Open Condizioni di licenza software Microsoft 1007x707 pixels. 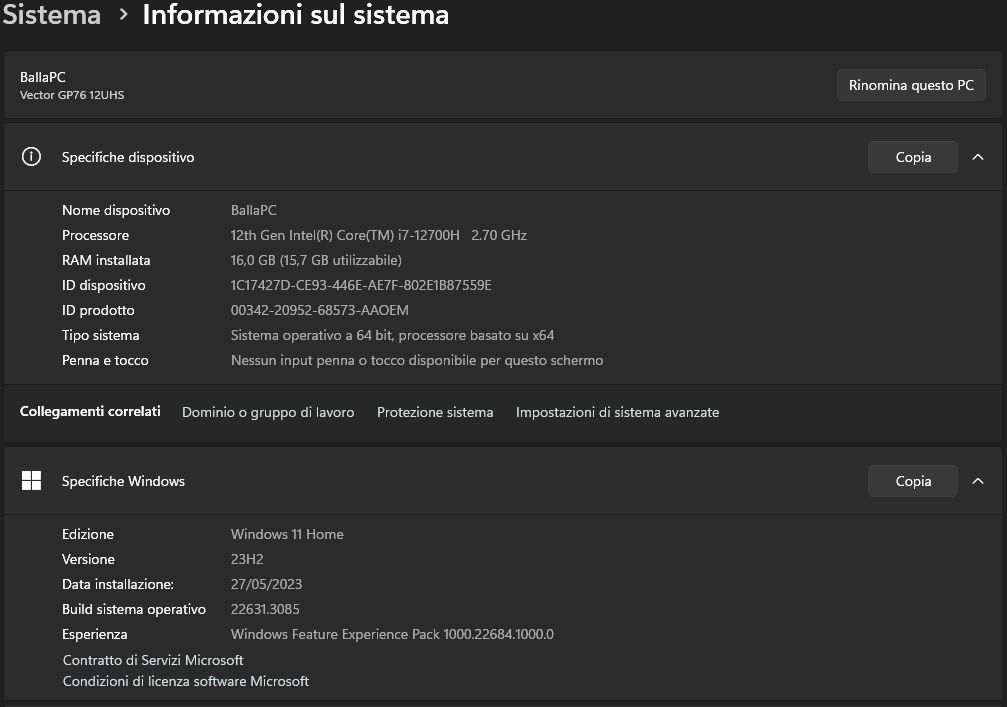coord(185,681)
